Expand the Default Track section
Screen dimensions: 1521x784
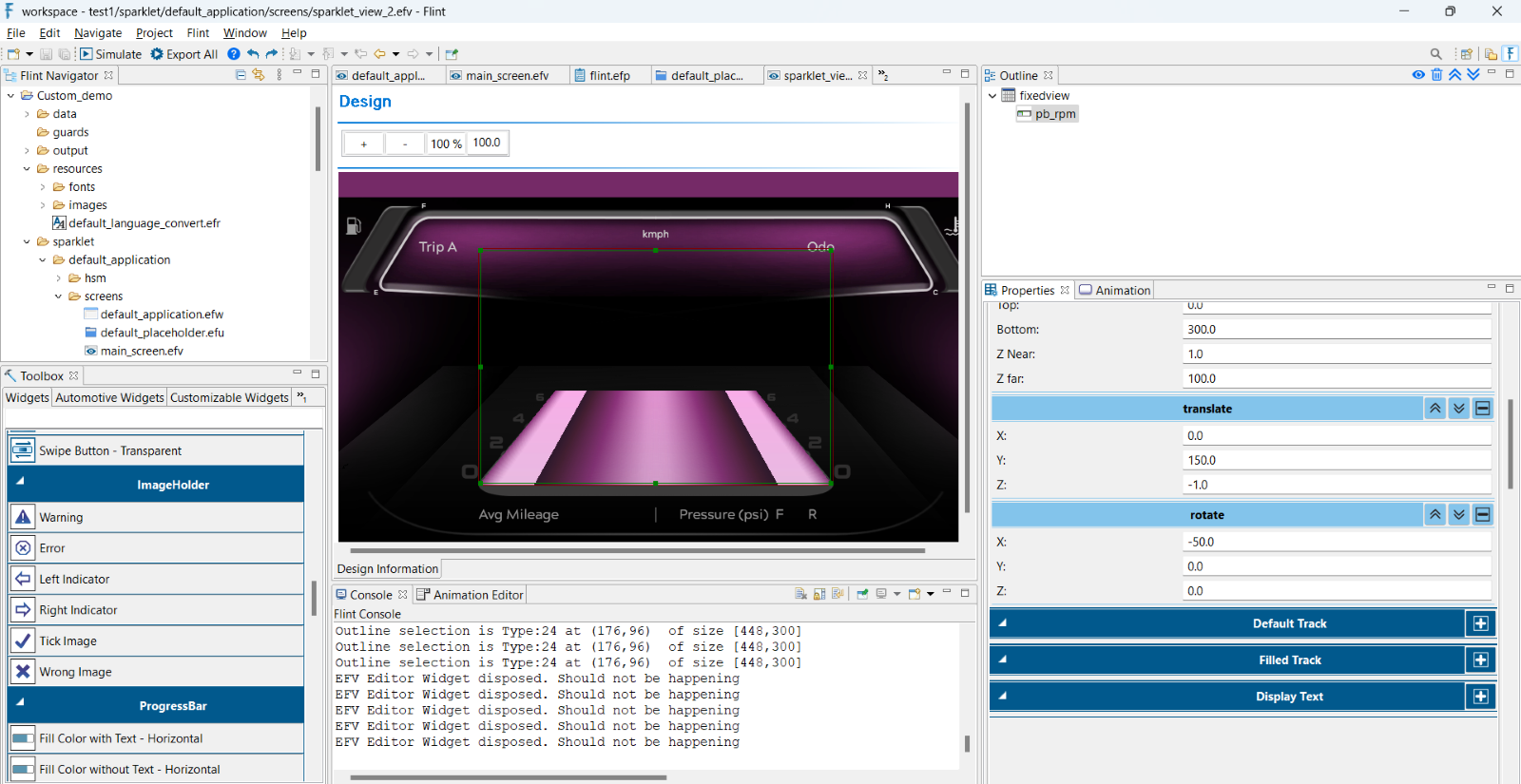coord(1480,623)
